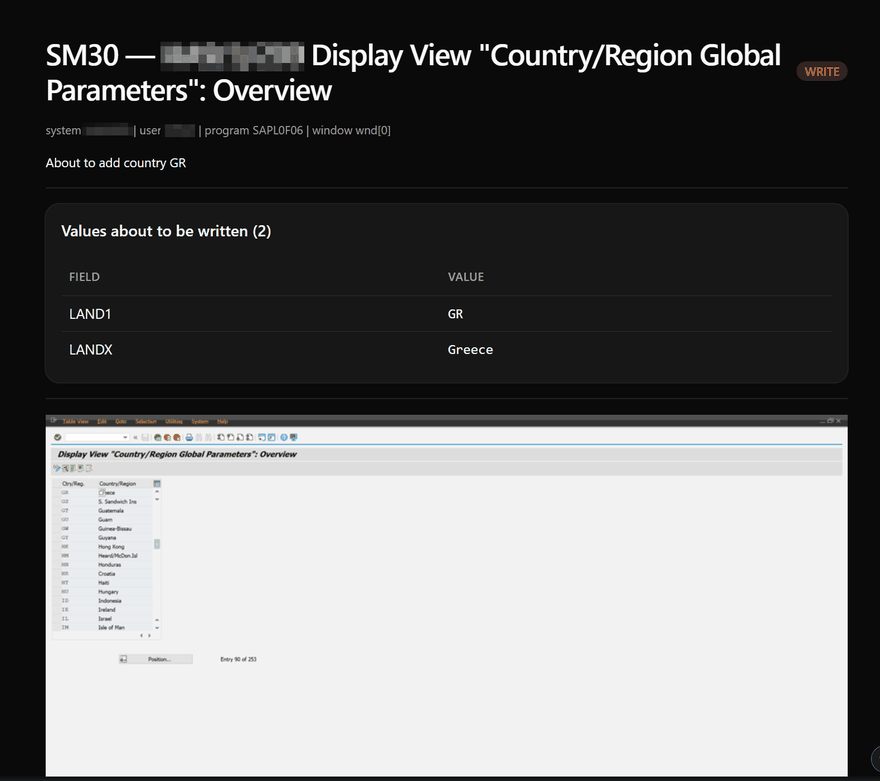Click the Find Next binoculars icon

point(208,438)
